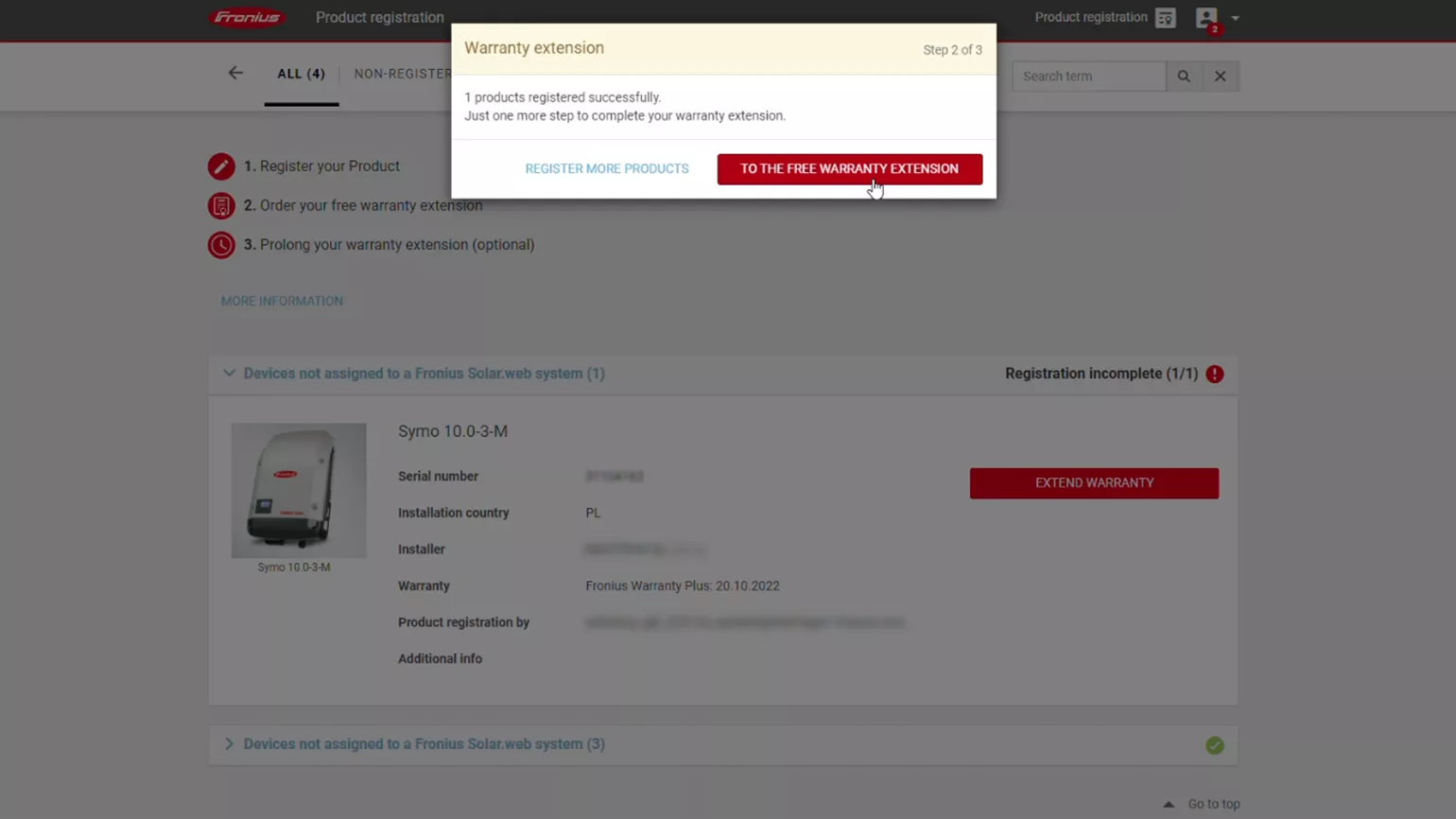The width and height of the screenshot is (1456, 819).
Task: Click '1 products registered successfully.' message
Action: point(563,97)
